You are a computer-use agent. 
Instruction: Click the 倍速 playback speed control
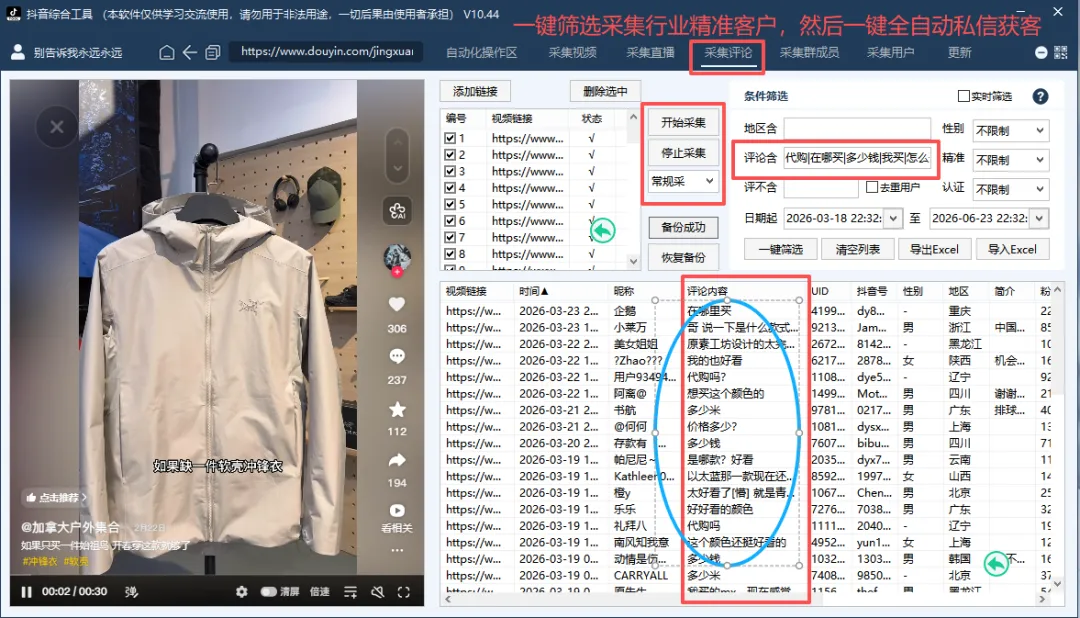coord(322,592)
